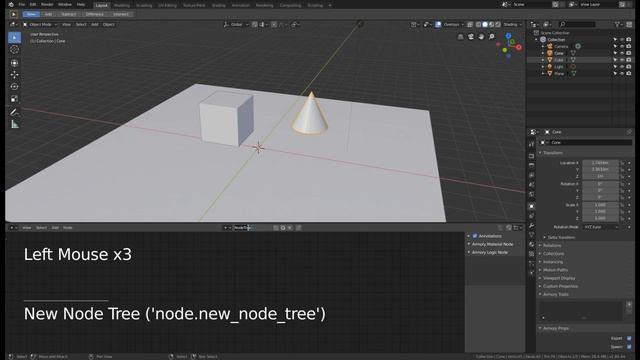This screenshot has width=640, height=360.
Task: Hide Camera with its eye icon
Action: pyautogui.click(x=622, y=47)
